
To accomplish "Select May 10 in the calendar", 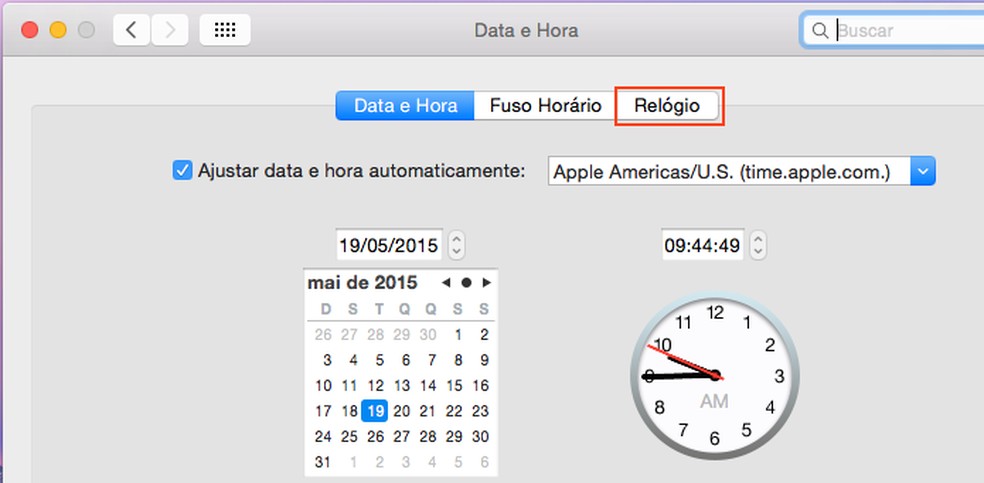I will coord(323,385).
